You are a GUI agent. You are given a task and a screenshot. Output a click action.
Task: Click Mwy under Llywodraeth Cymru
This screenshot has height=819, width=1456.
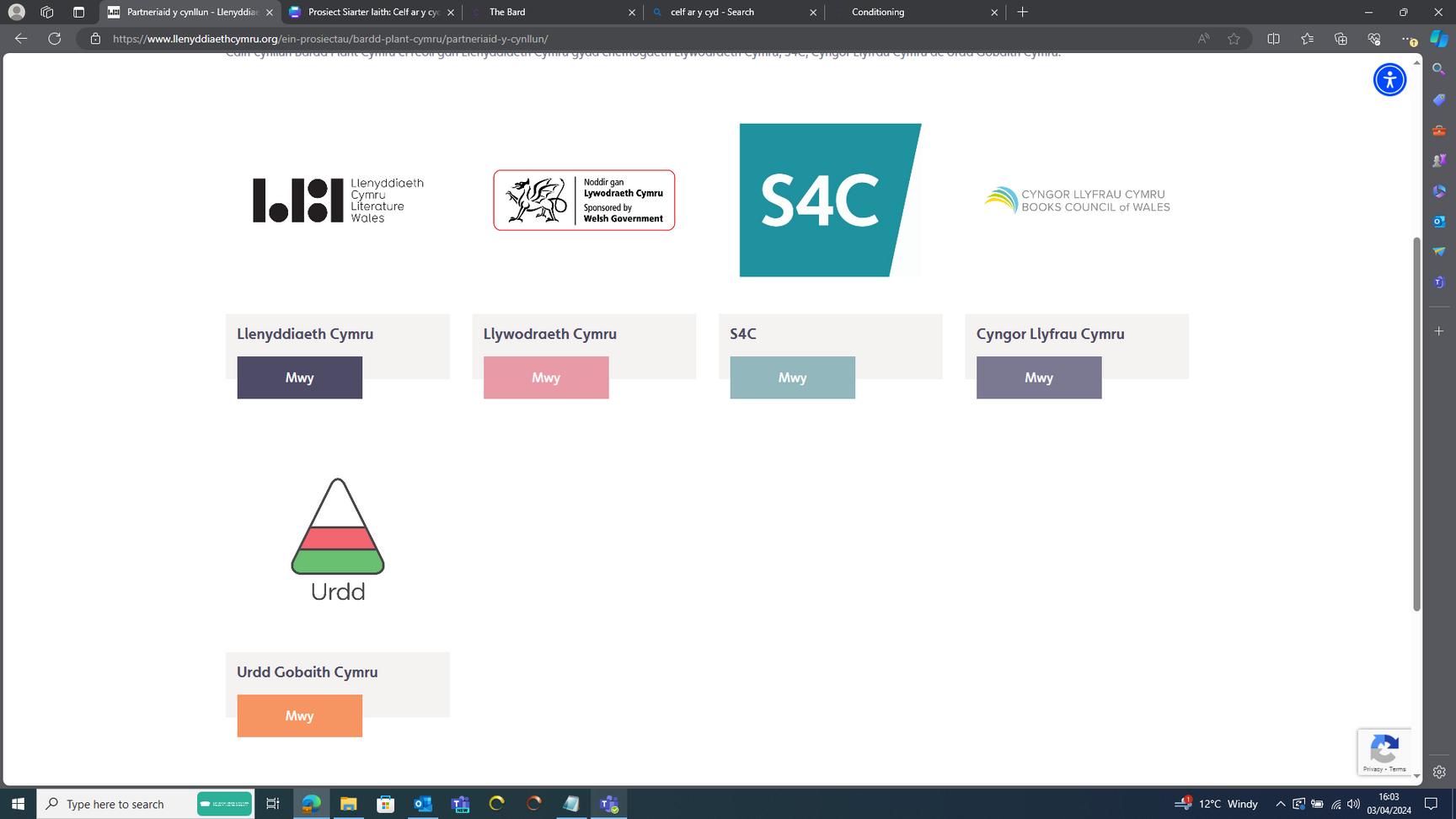point(546,377)
